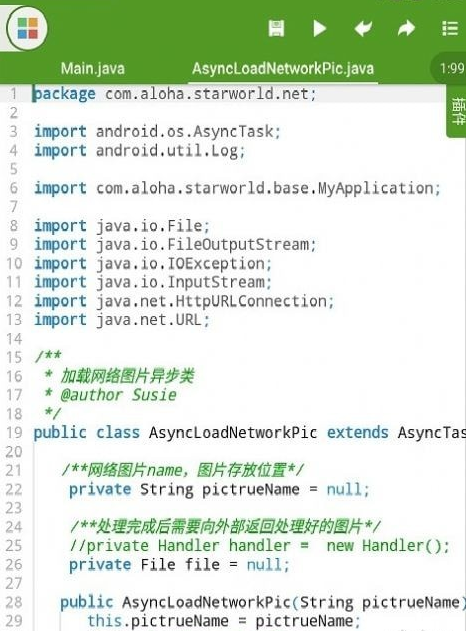Screen dimensions: 466x631
Task: Save the file with floppy disk icon
Action: pos(276,29)
